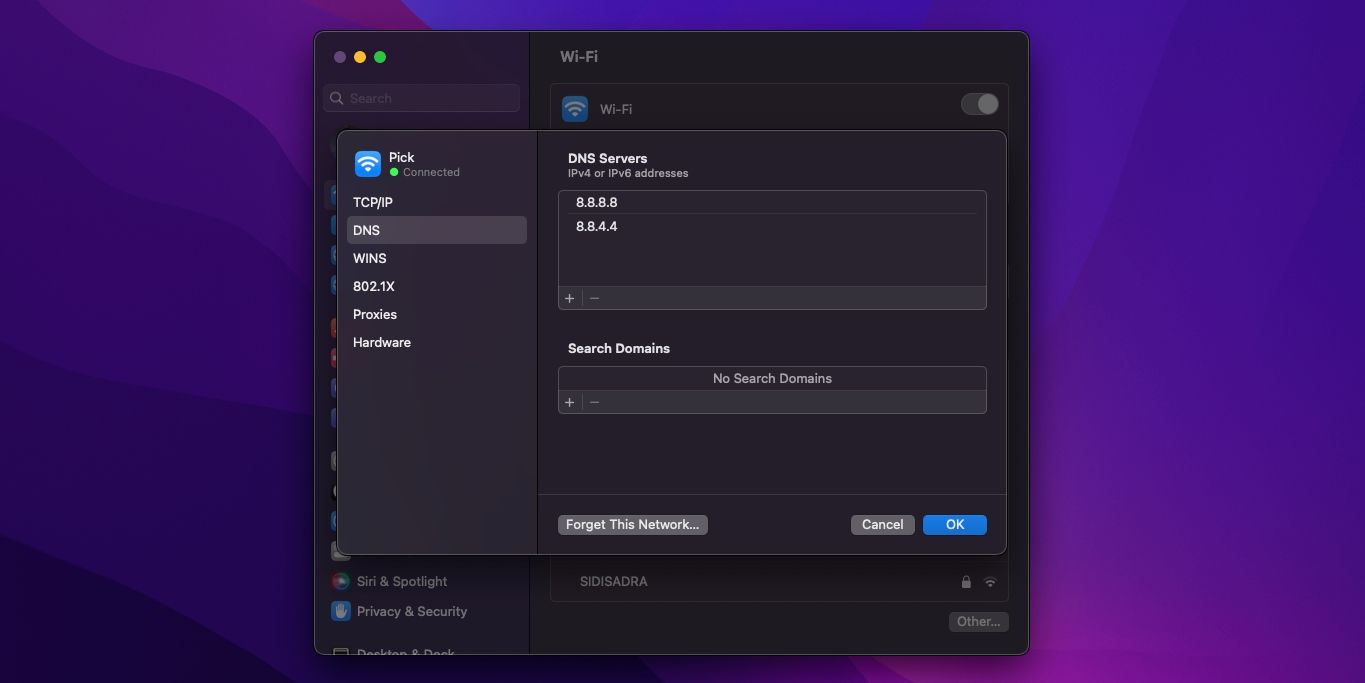Add a search domain via the plus icon
This screenshot has height=683, width=1365.
coord(569,401)
